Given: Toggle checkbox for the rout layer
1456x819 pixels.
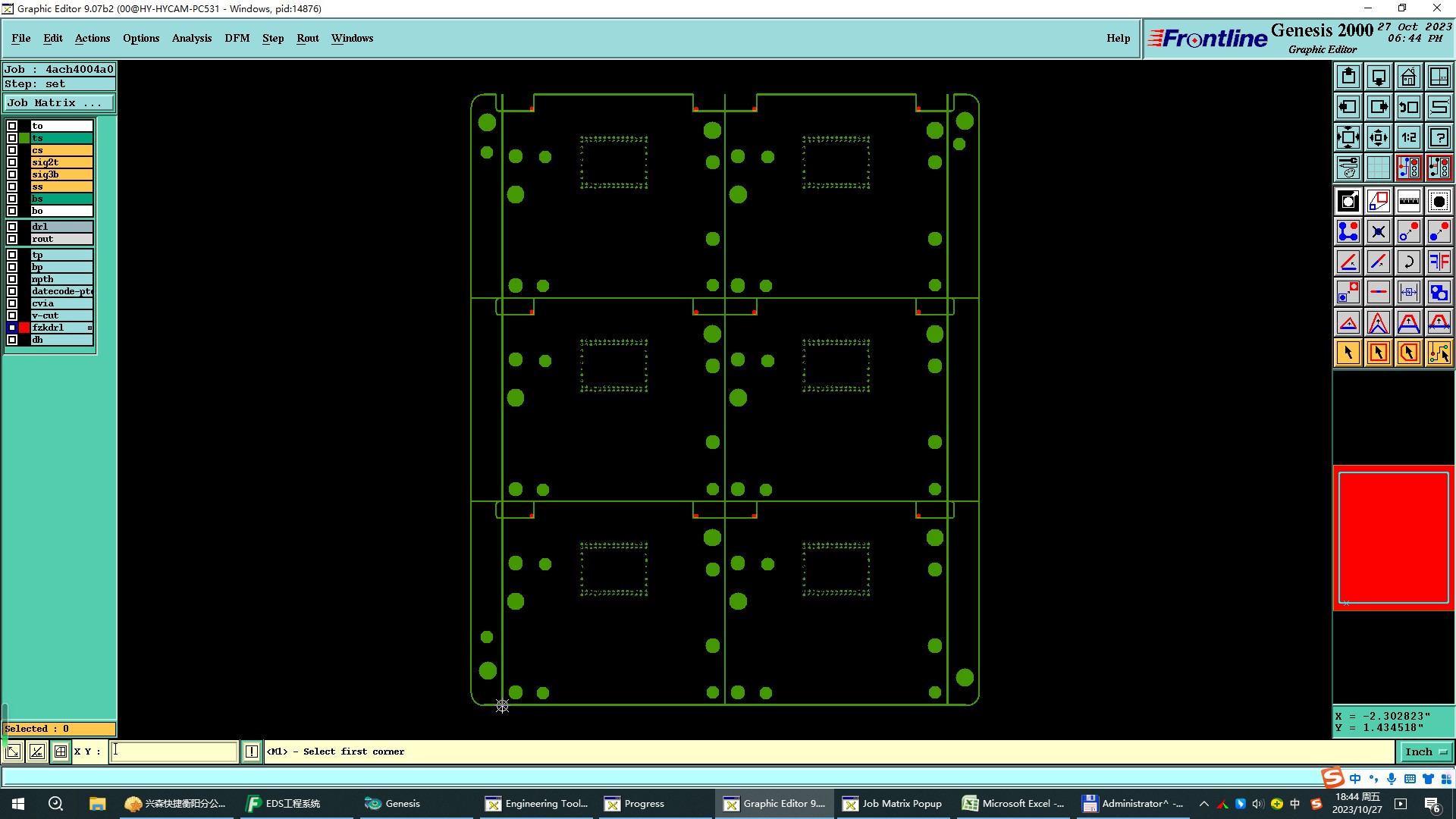Looking at the screenshot, I should pyautogui.click(x=12, y=239).
